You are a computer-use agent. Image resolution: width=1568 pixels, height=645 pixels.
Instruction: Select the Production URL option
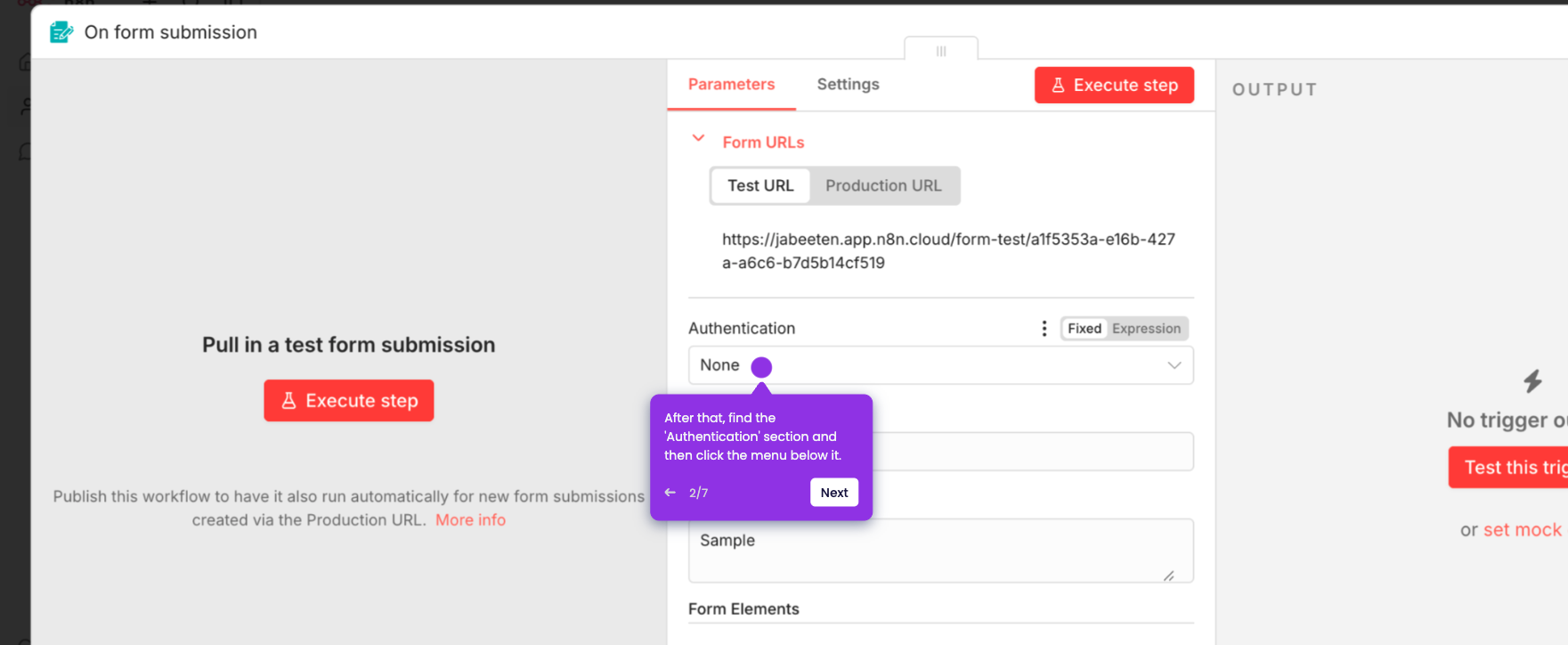883,185
